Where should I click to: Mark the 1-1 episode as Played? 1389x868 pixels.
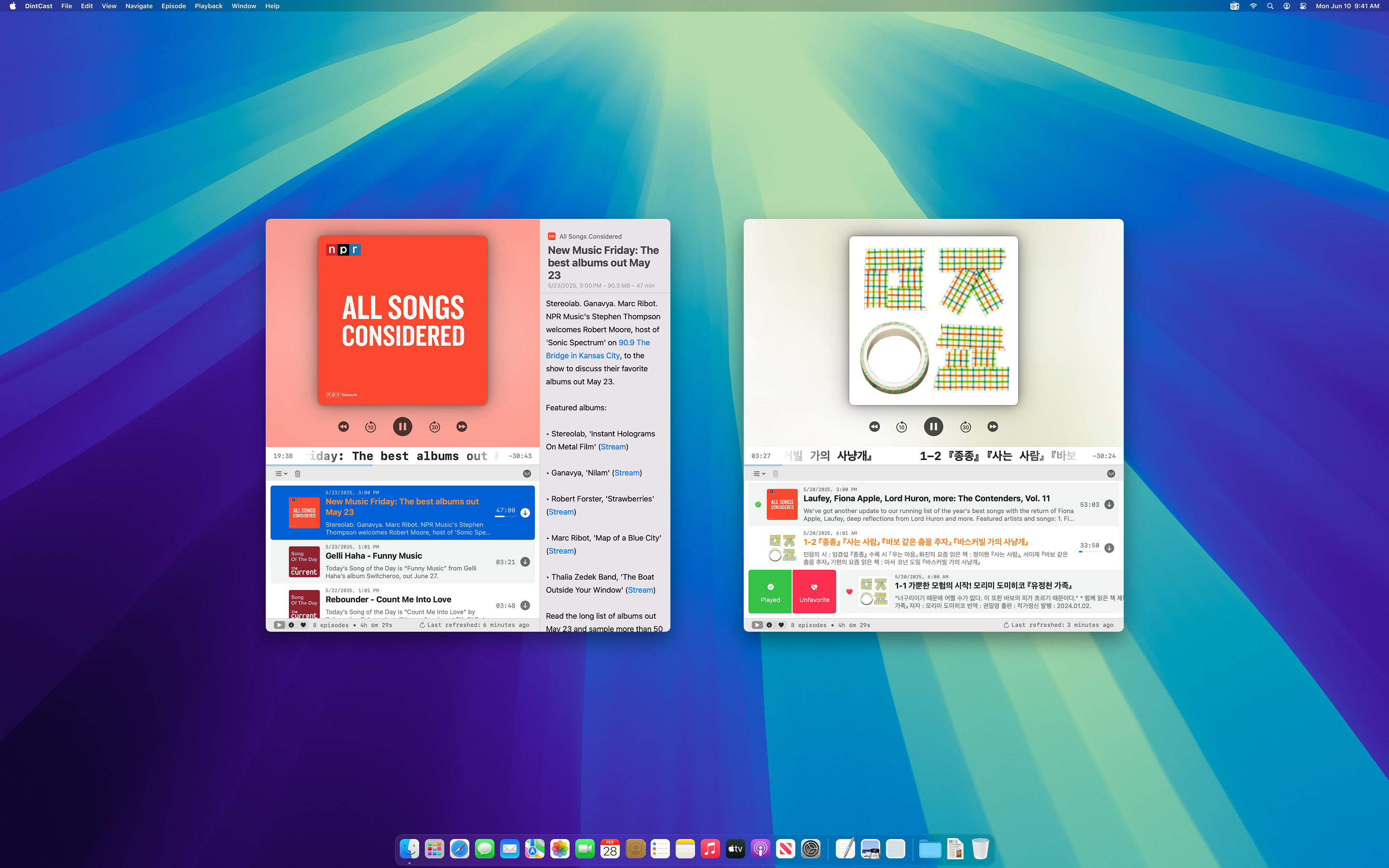point(770,592)
